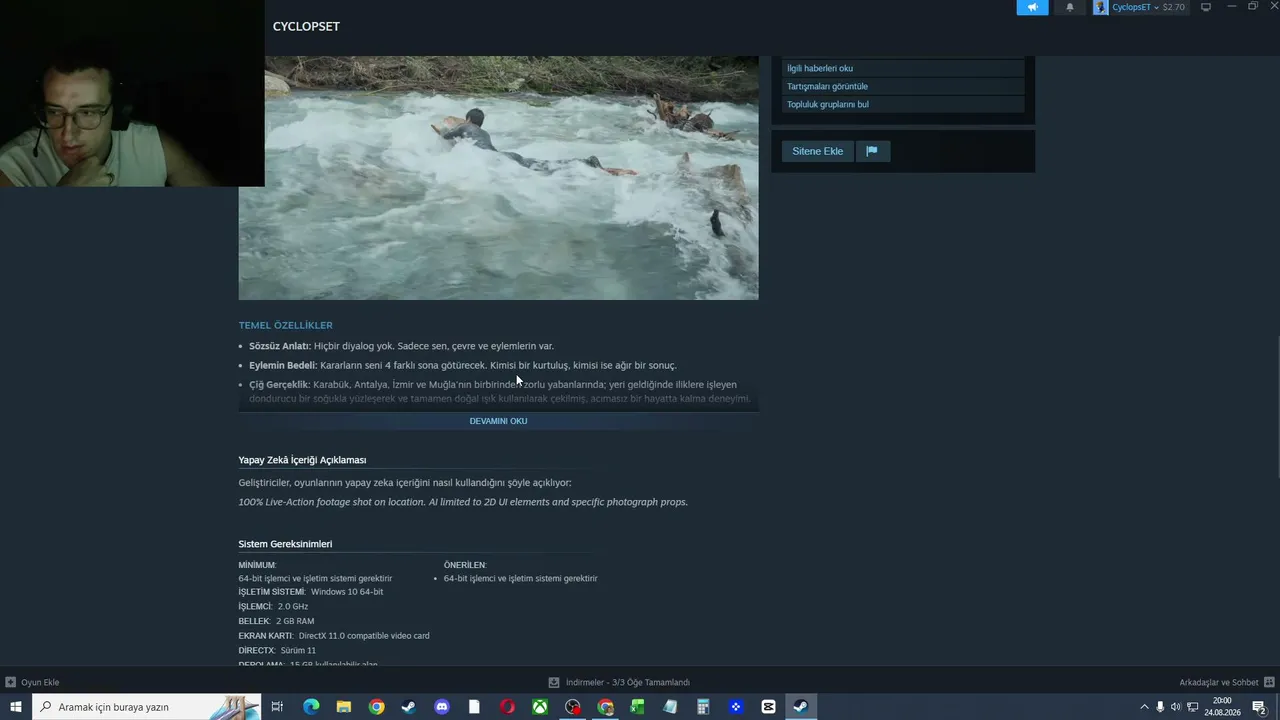The height and width of the screenshot is (720, 1280).
Task: Open Arkadaşlar ve Sohbet friends grid icon
Action: (x=1269, y=682)
